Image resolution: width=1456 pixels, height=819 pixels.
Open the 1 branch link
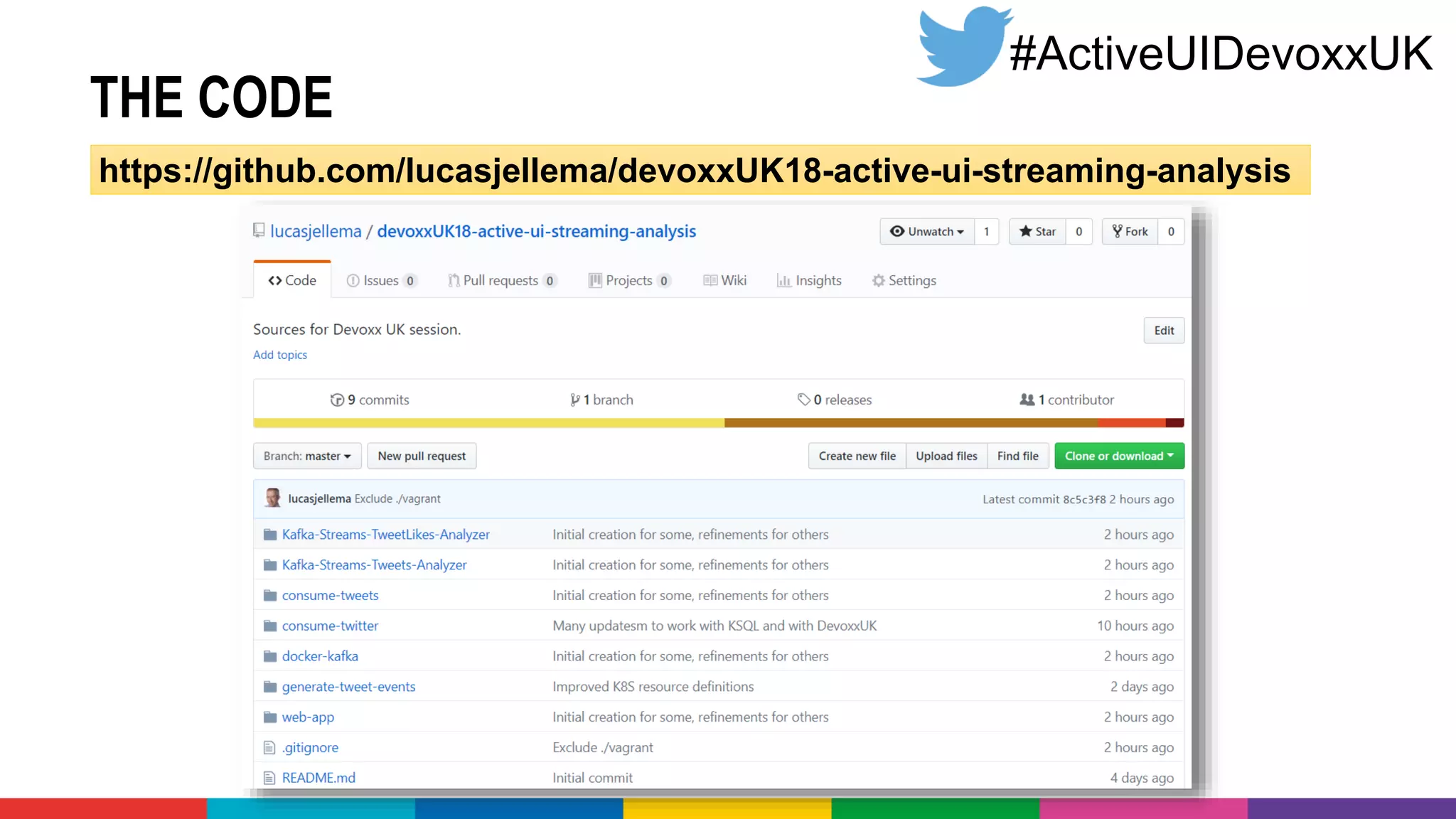pos(601,400)
